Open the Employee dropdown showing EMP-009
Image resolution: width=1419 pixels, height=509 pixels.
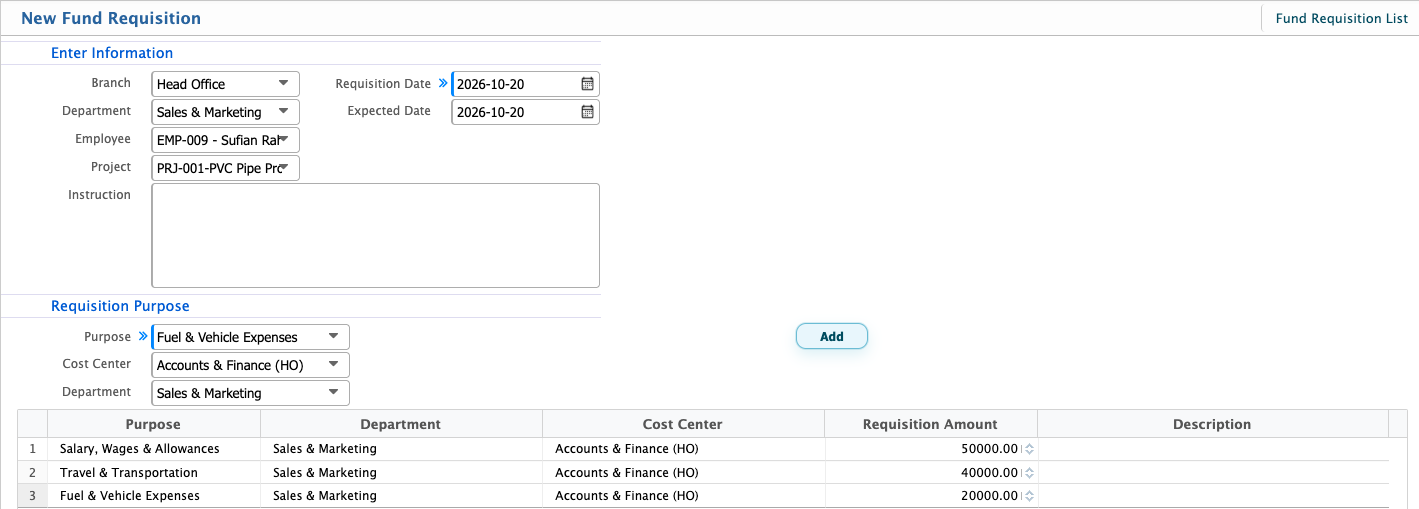pos(226,140)
